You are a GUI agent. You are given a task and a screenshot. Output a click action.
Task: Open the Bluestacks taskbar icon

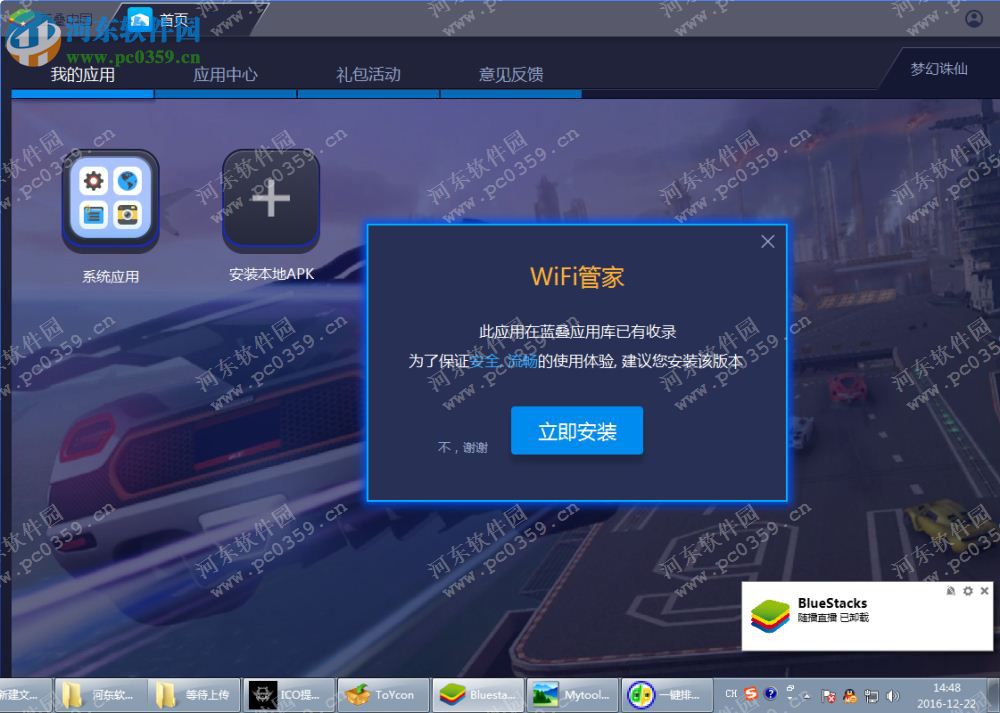coord(478,694)
